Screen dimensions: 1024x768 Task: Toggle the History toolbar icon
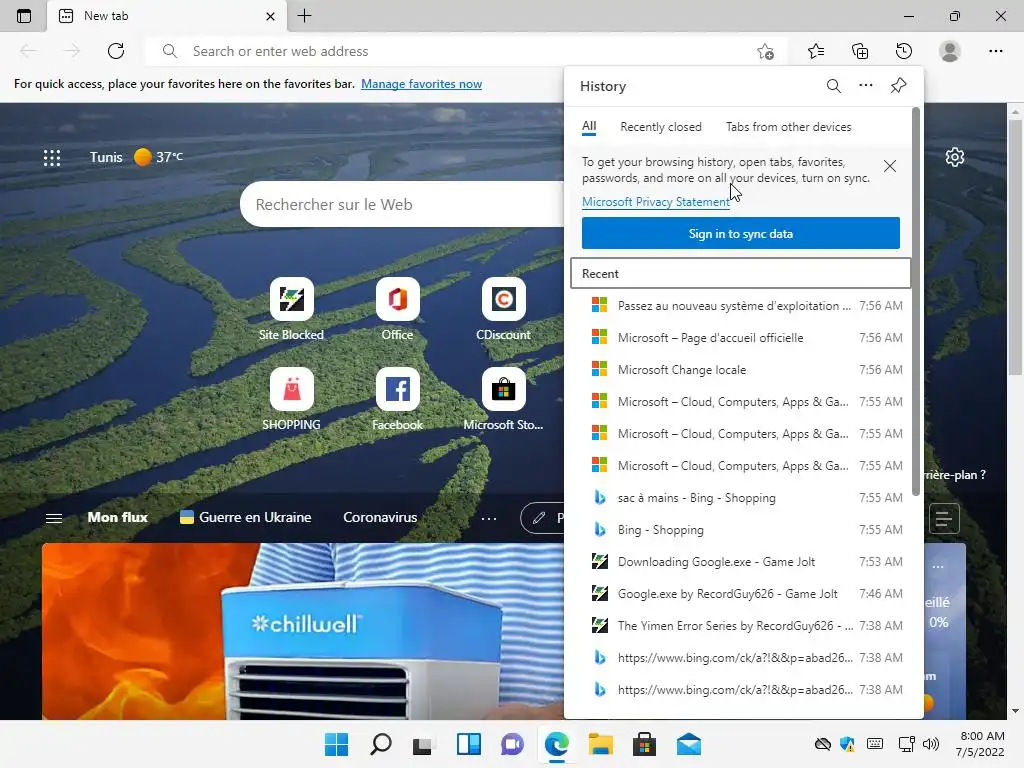point(904,51)
